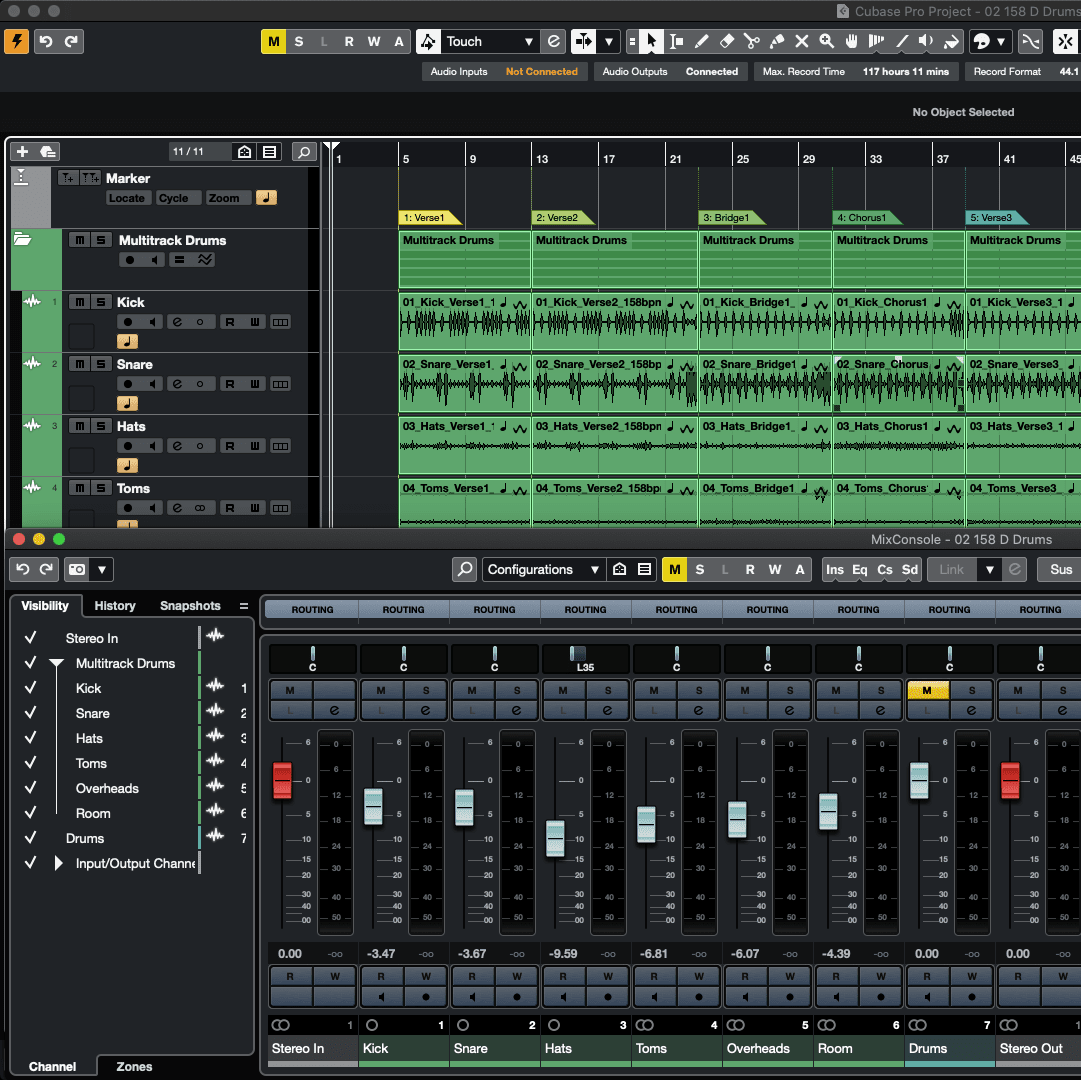
Task: Uncheck visibility of Overheads channel
Action: (31, 788)
